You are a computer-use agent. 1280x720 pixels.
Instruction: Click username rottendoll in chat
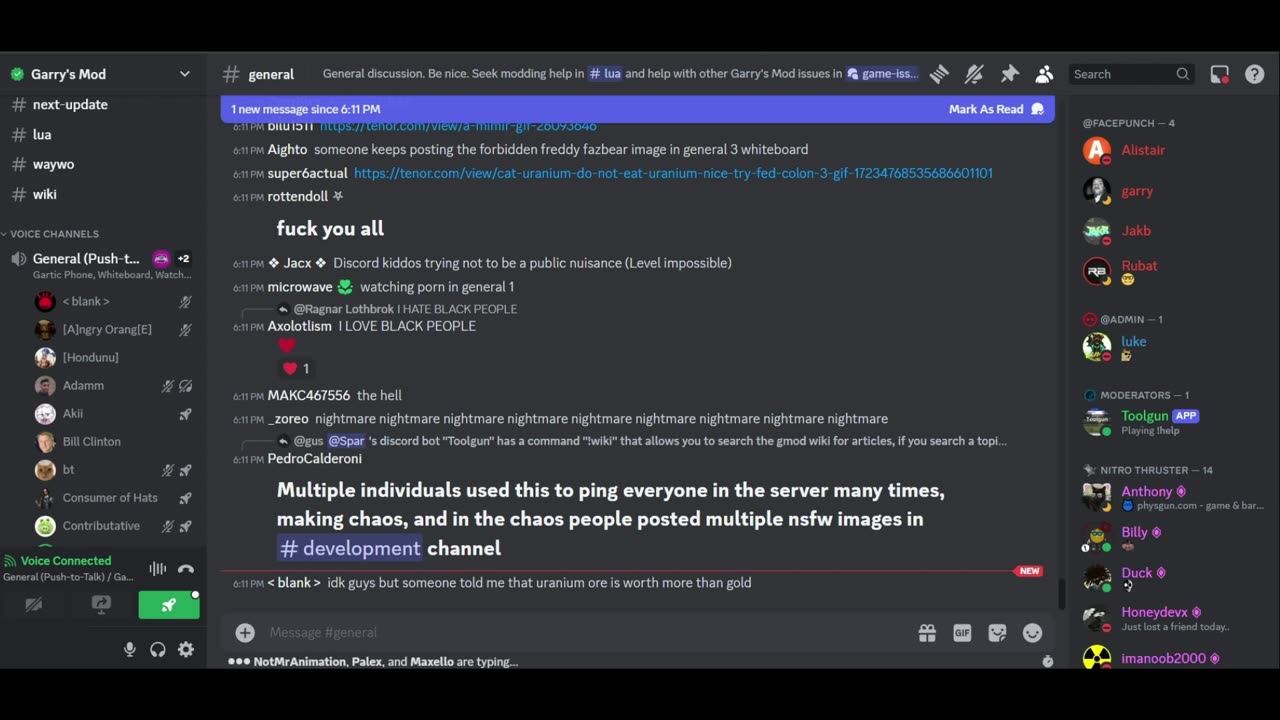(298, 196)
